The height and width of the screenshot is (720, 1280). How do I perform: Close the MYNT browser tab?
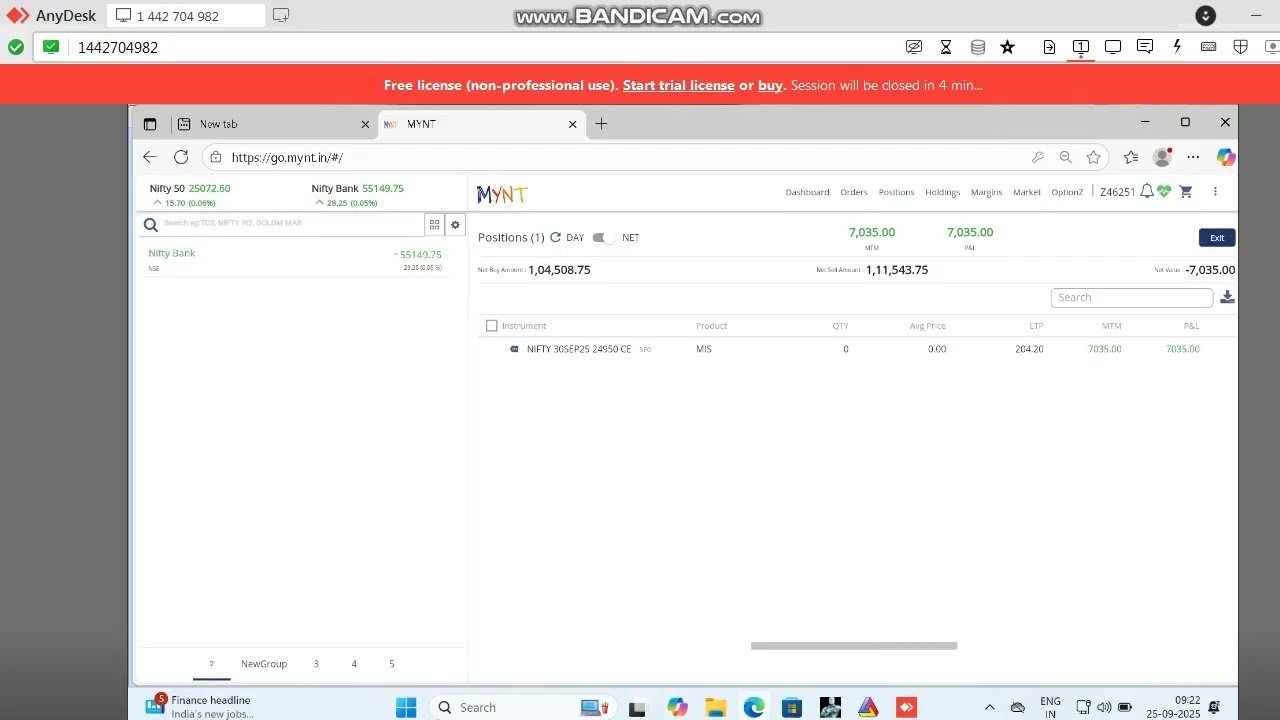(x=573, y=124)
